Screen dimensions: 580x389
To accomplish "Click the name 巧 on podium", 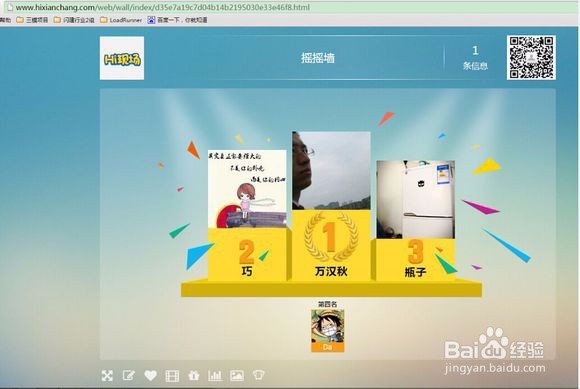I will (247, 271).
